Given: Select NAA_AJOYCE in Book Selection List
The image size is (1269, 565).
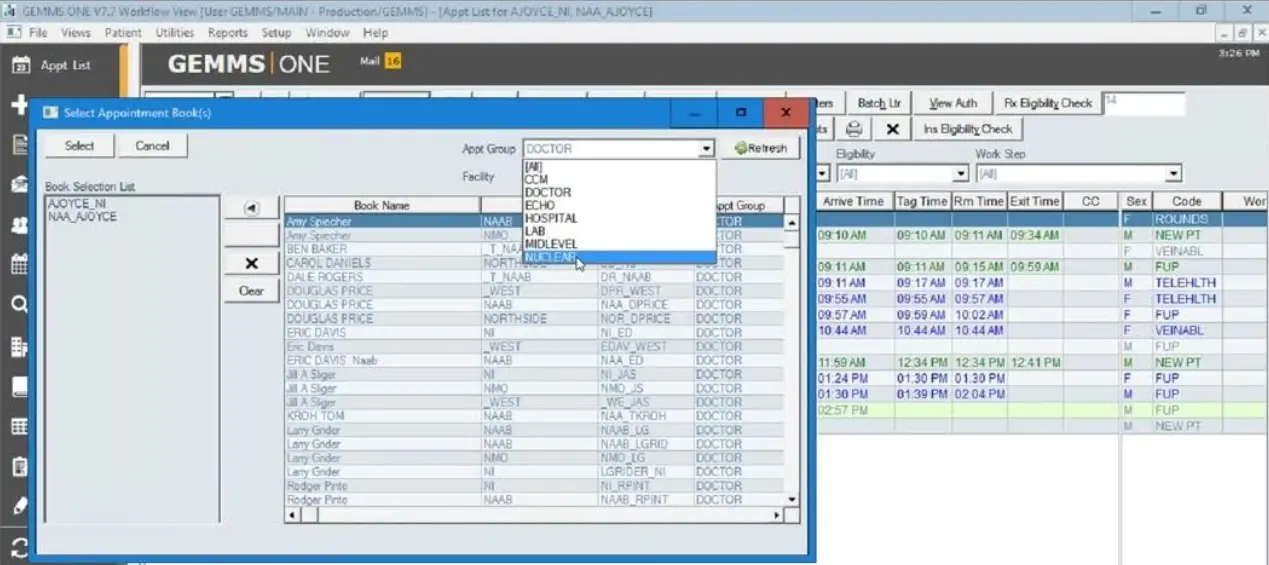Looking at the screenshot, I should tap(82, 216).
